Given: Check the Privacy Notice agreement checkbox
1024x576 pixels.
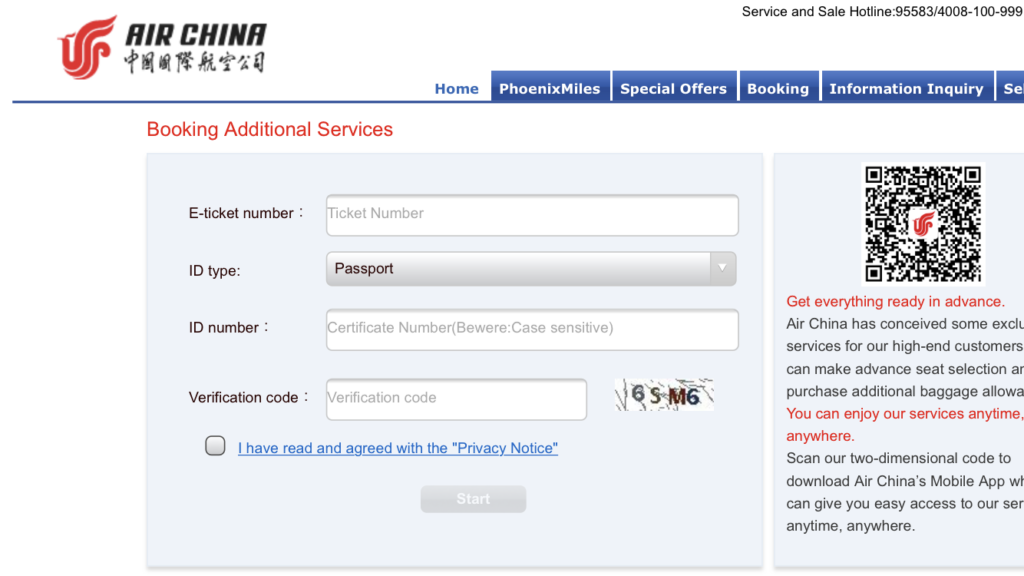Looking at the screenshot, I should [x=215, y=445].
